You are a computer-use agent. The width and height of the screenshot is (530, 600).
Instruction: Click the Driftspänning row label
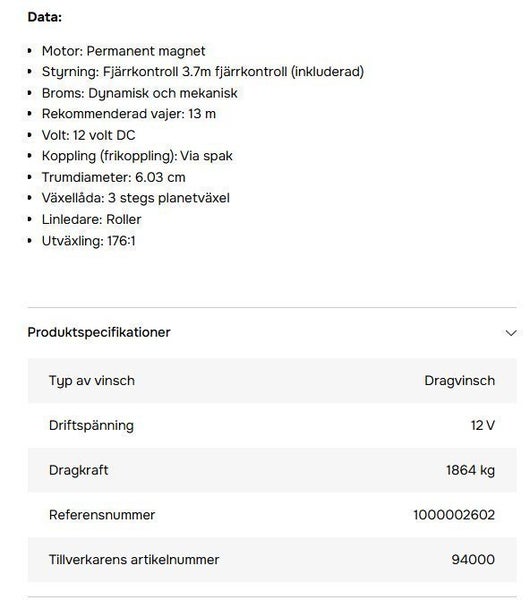[x=91, y=426]
